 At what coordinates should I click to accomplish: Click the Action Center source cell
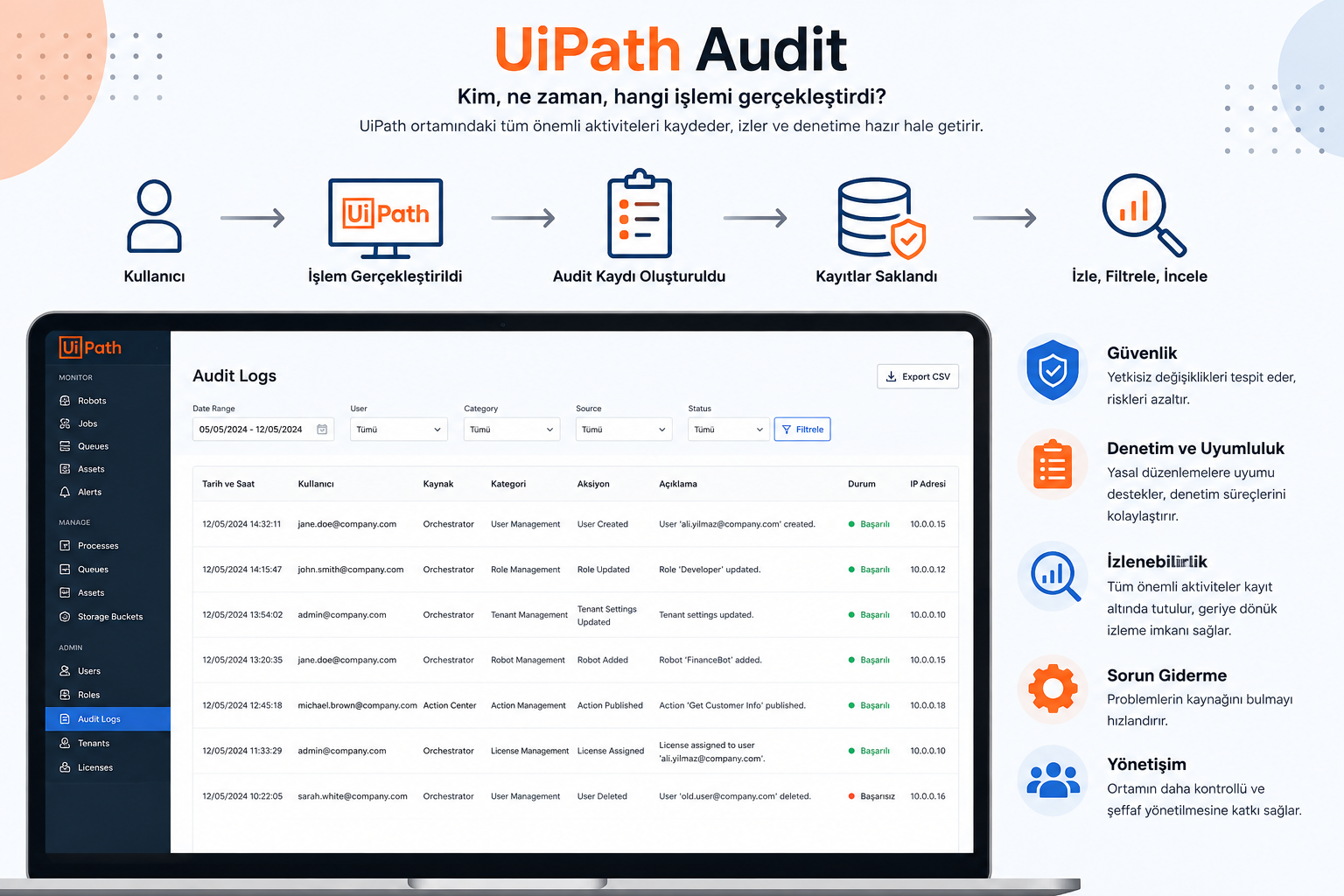point(450,705)
